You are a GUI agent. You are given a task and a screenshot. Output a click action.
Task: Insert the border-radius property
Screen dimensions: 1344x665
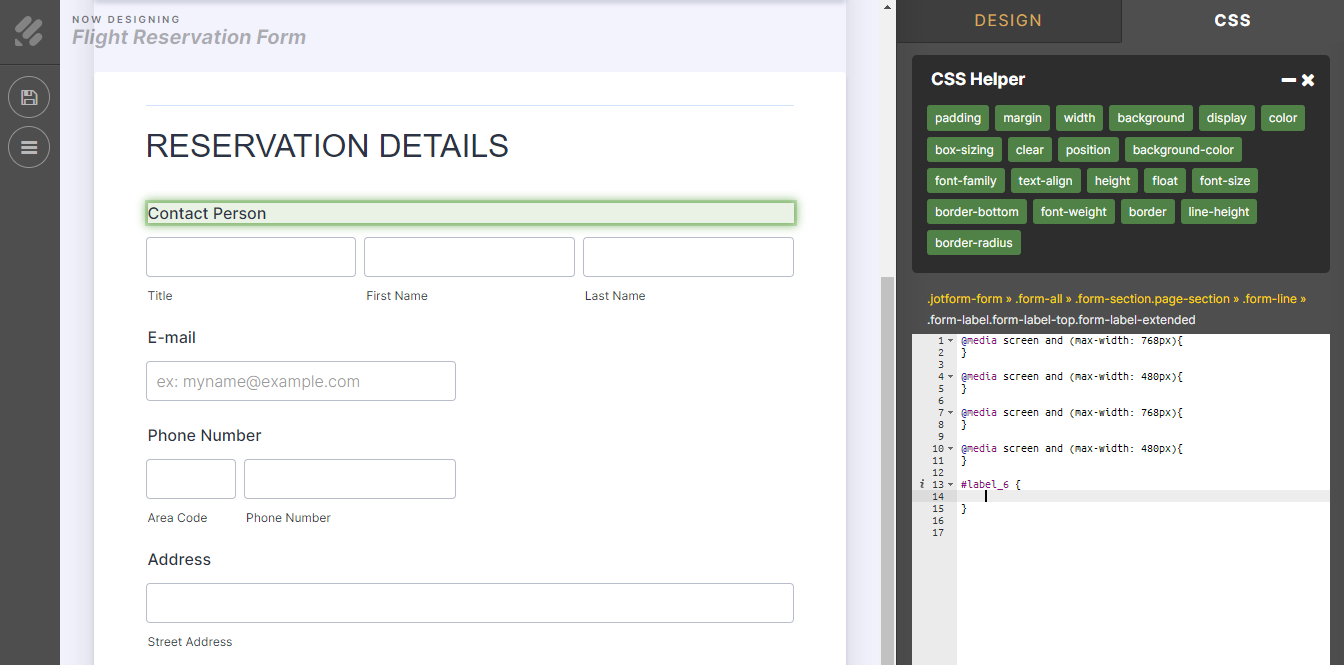[974, 243]
